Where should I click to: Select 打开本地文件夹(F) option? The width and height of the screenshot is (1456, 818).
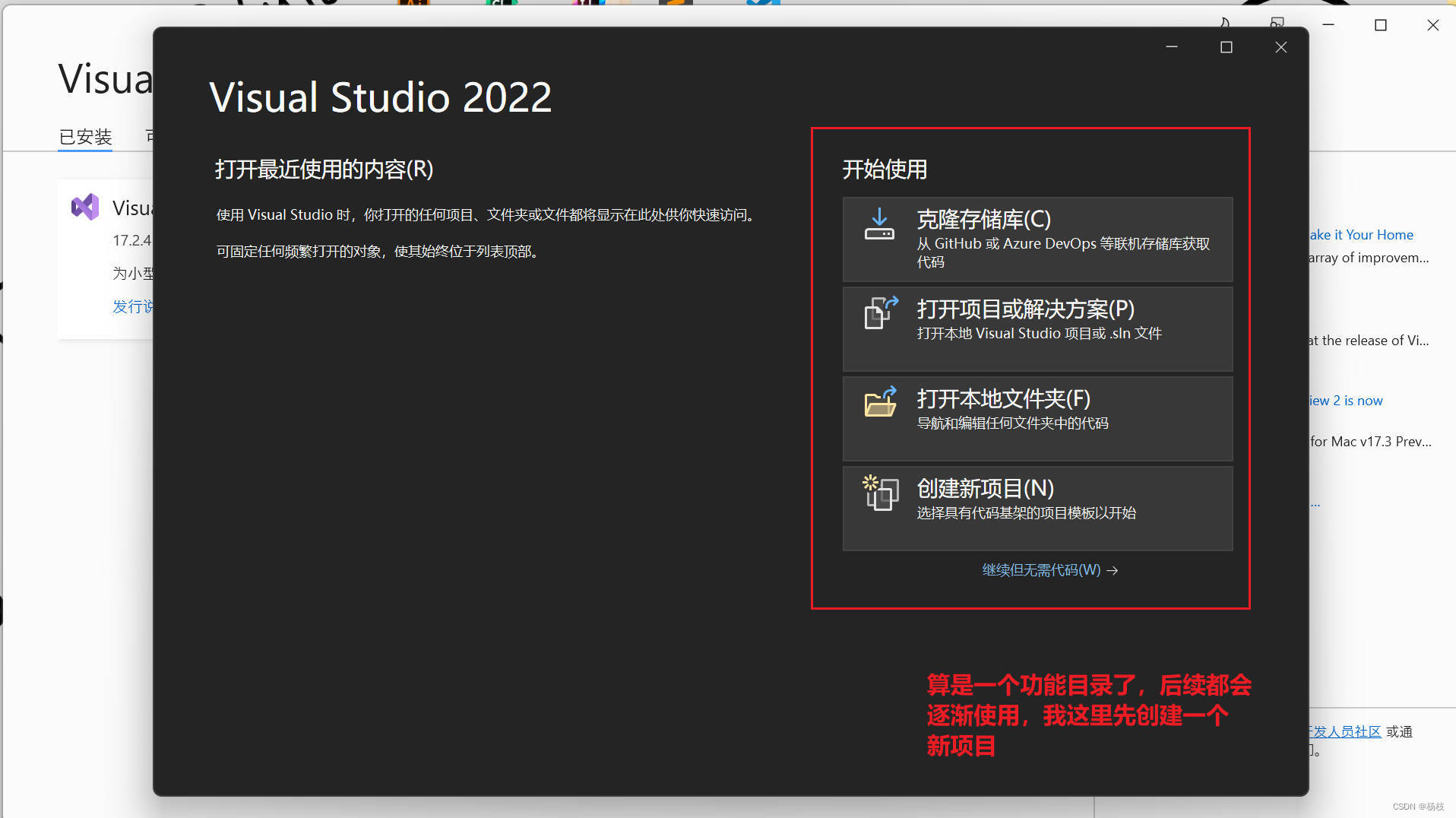tap(1037, 419)
